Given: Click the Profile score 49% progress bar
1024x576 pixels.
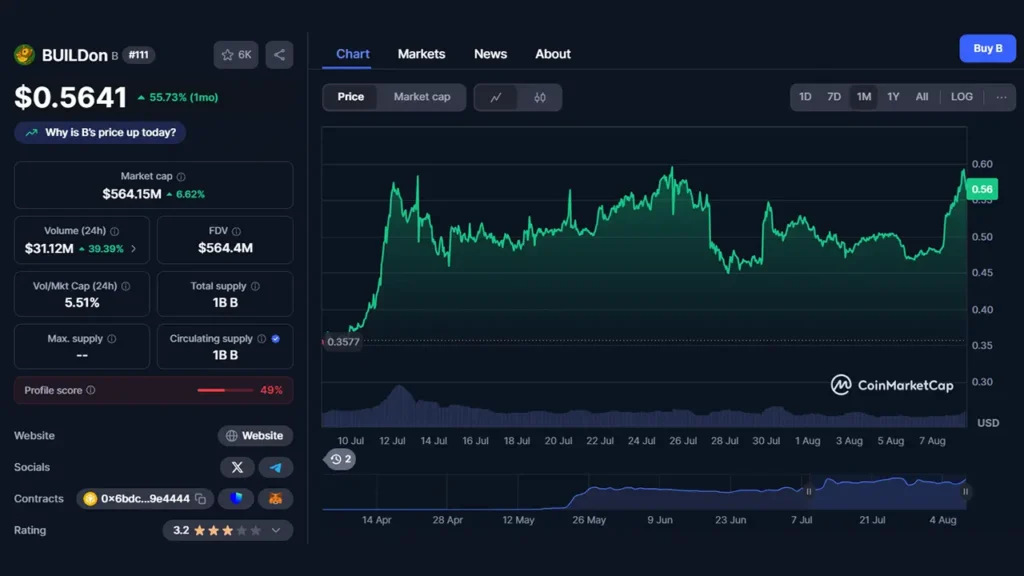Looking at the screenshot, I should pyautogui.click(x=225, y=391).
